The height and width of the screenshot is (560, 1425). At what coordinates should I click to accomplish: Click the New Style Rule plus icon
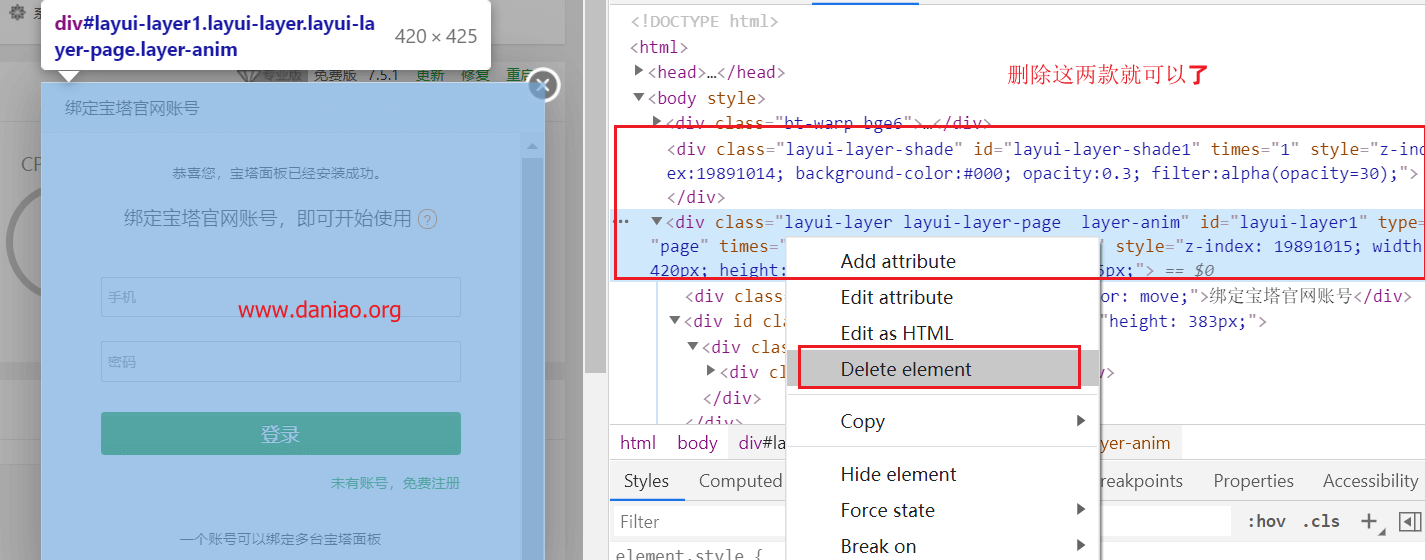[x=1368, y=521]
